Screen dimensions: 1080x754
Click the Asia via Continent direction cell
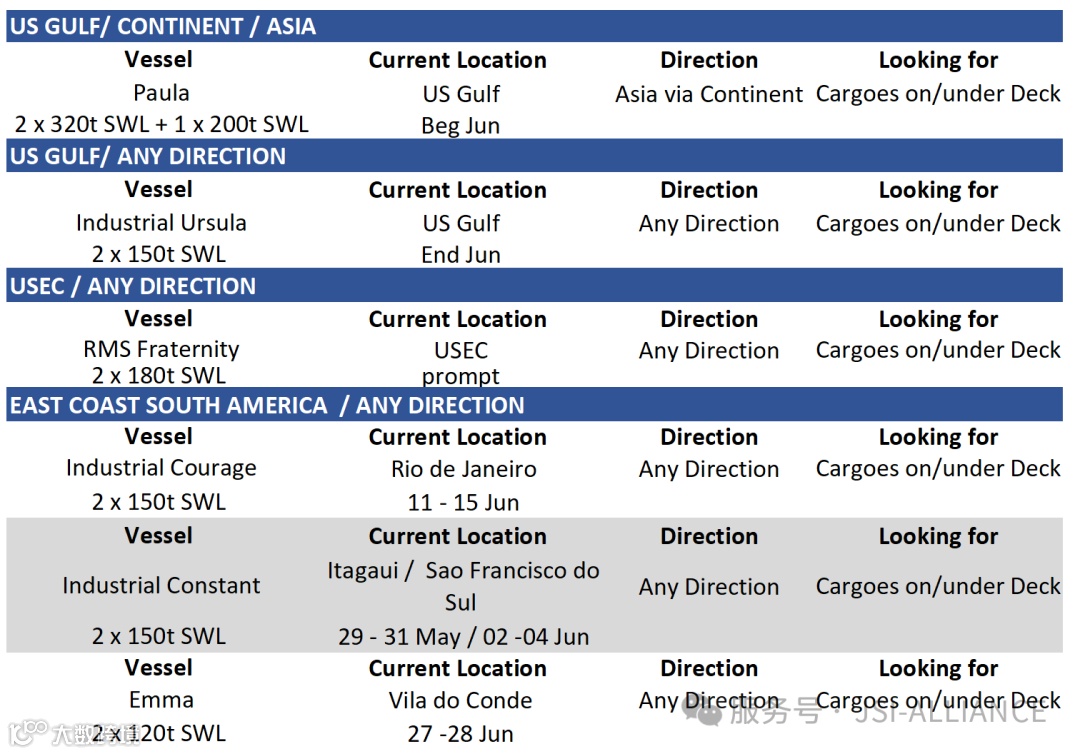coord(709,94)
